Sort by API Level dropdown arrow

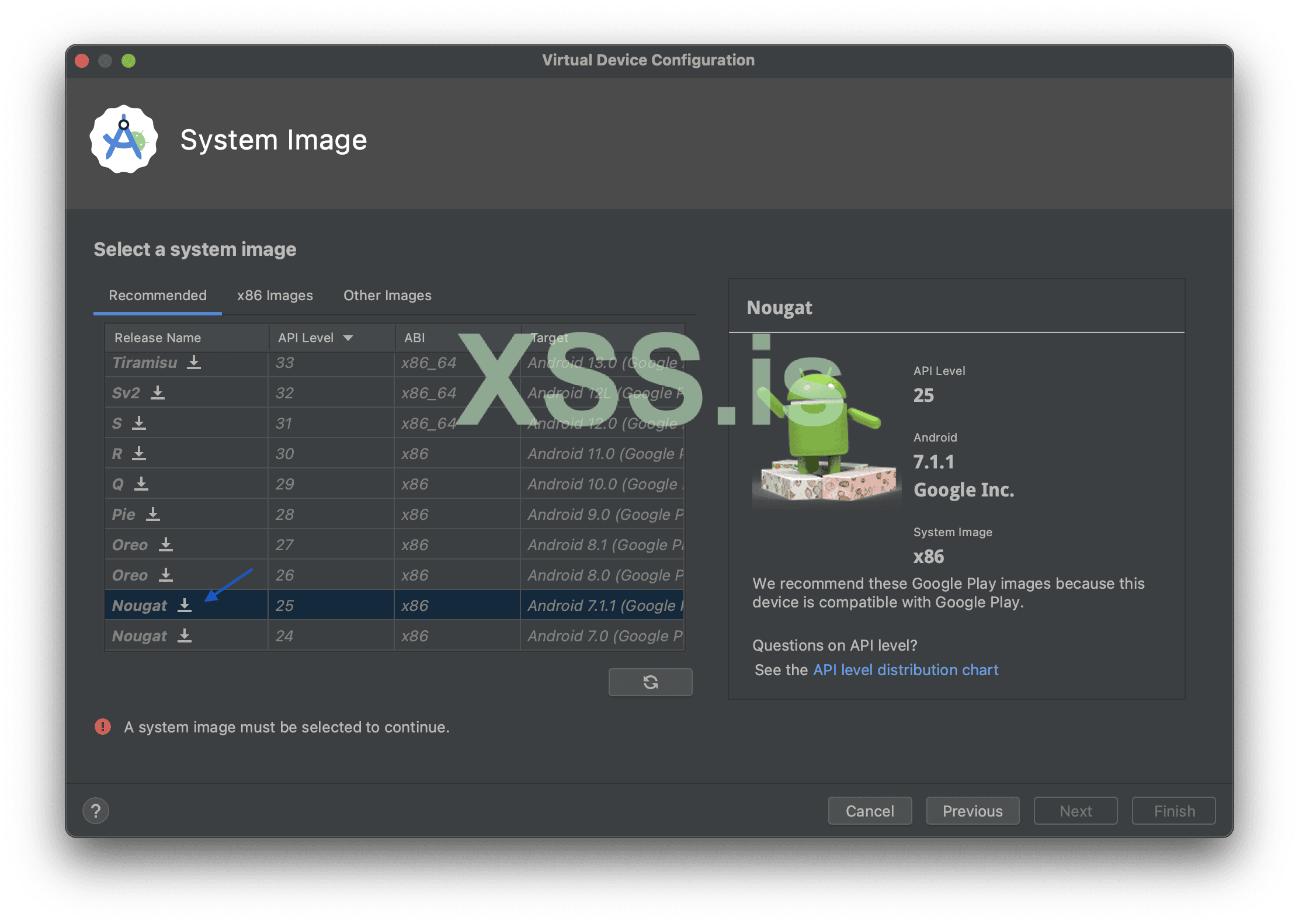[348, 338]
